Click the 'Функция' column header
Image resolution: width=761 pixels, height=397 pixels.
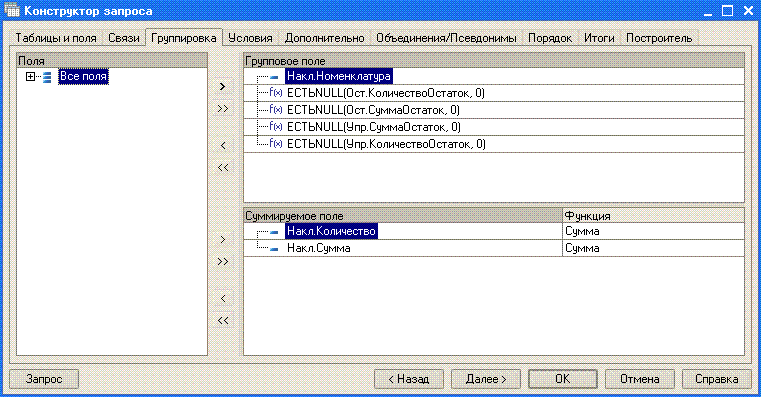tap(653, 215)
